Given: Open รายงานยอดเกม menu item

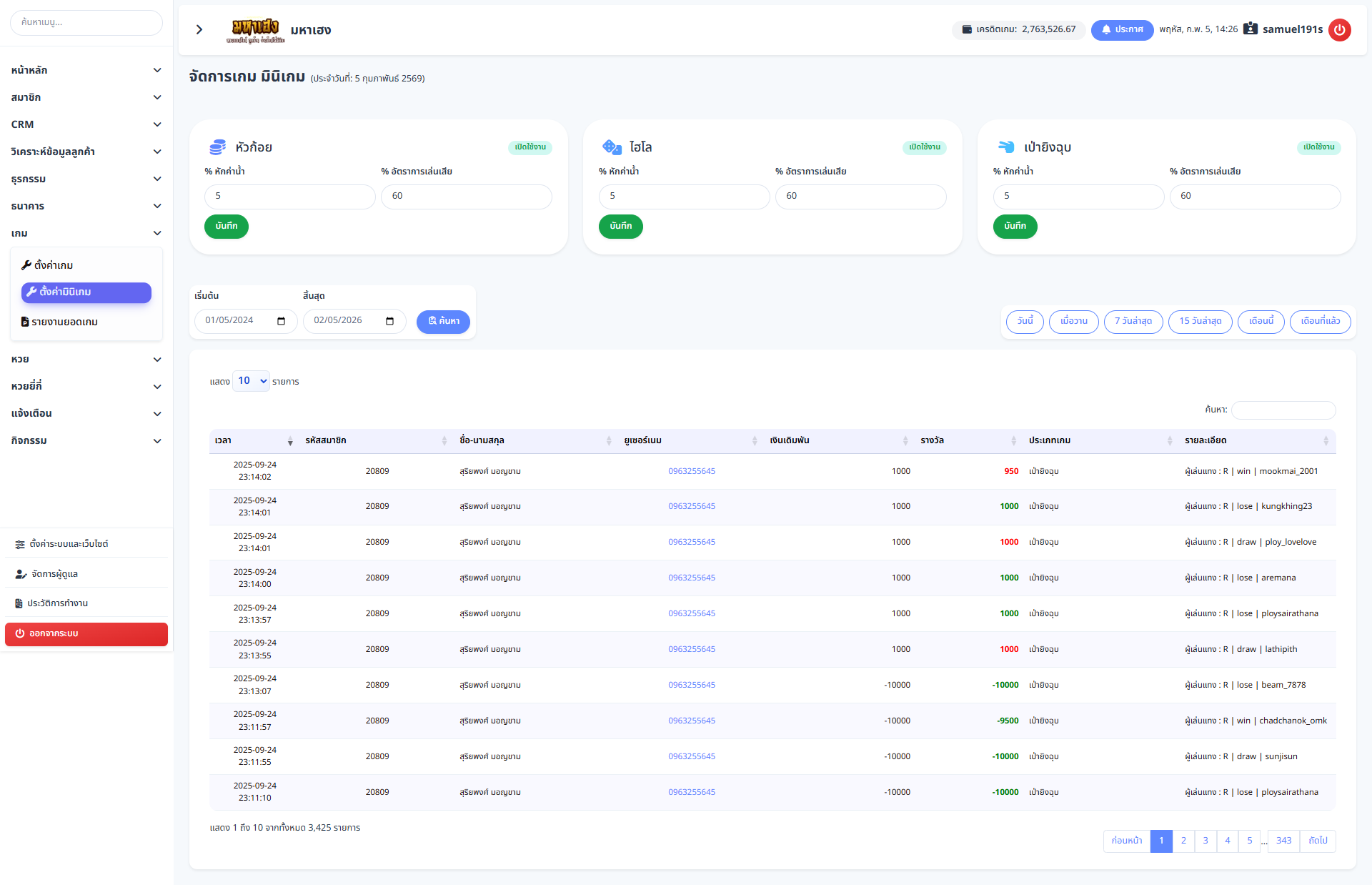Looking at the screenshot, I should 64,322.
